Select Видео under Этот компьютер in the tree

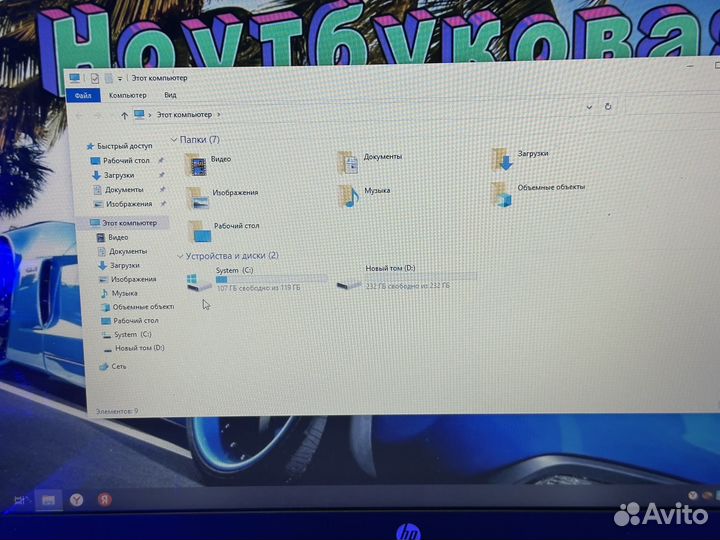tap(113, 237)
